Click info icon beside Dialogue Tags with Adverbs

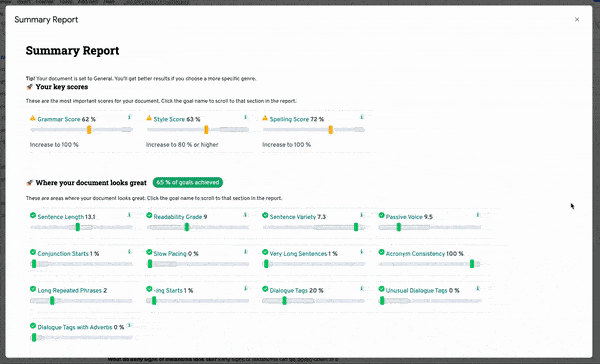tap(129, 325)
